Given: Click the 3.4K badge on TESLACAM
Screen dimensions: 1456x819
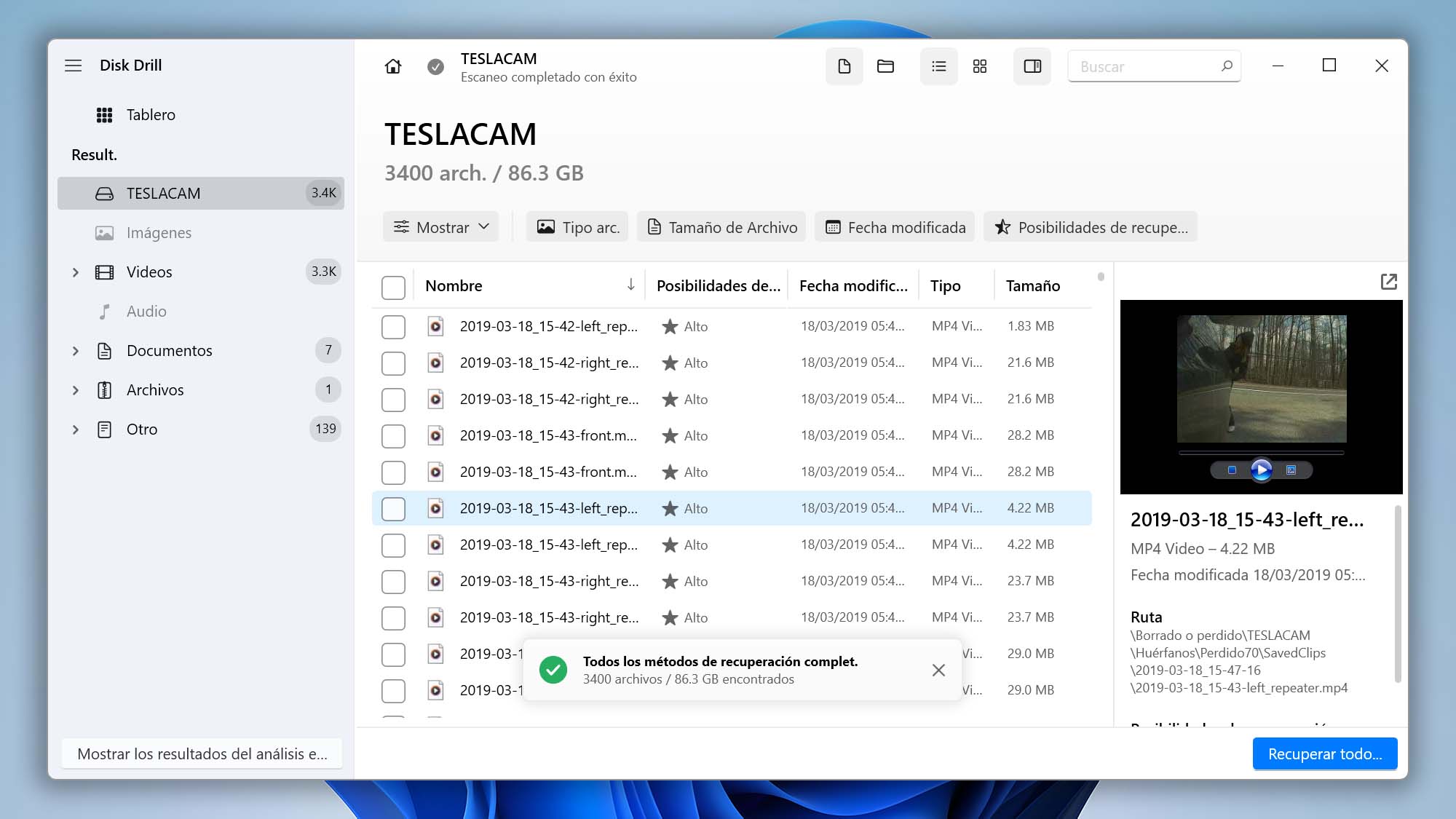Looking at the screenshot, I should 323,193.
